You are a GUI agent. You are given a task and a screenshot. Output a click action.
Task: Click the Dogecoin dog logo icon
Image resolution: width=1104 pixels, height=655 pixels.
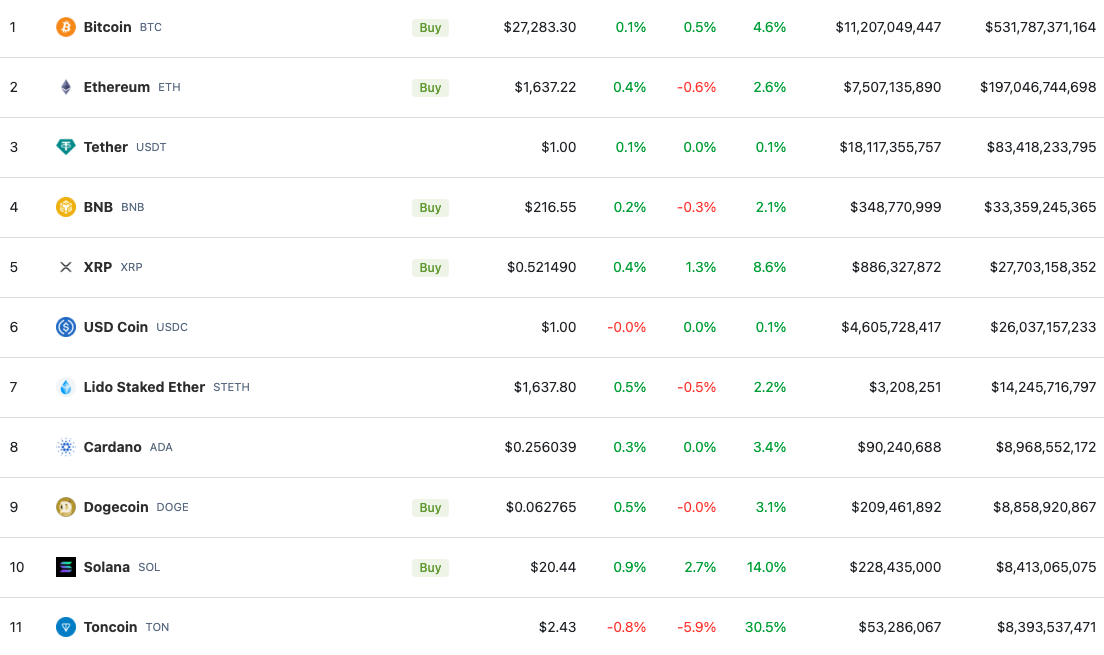(65, 507)
